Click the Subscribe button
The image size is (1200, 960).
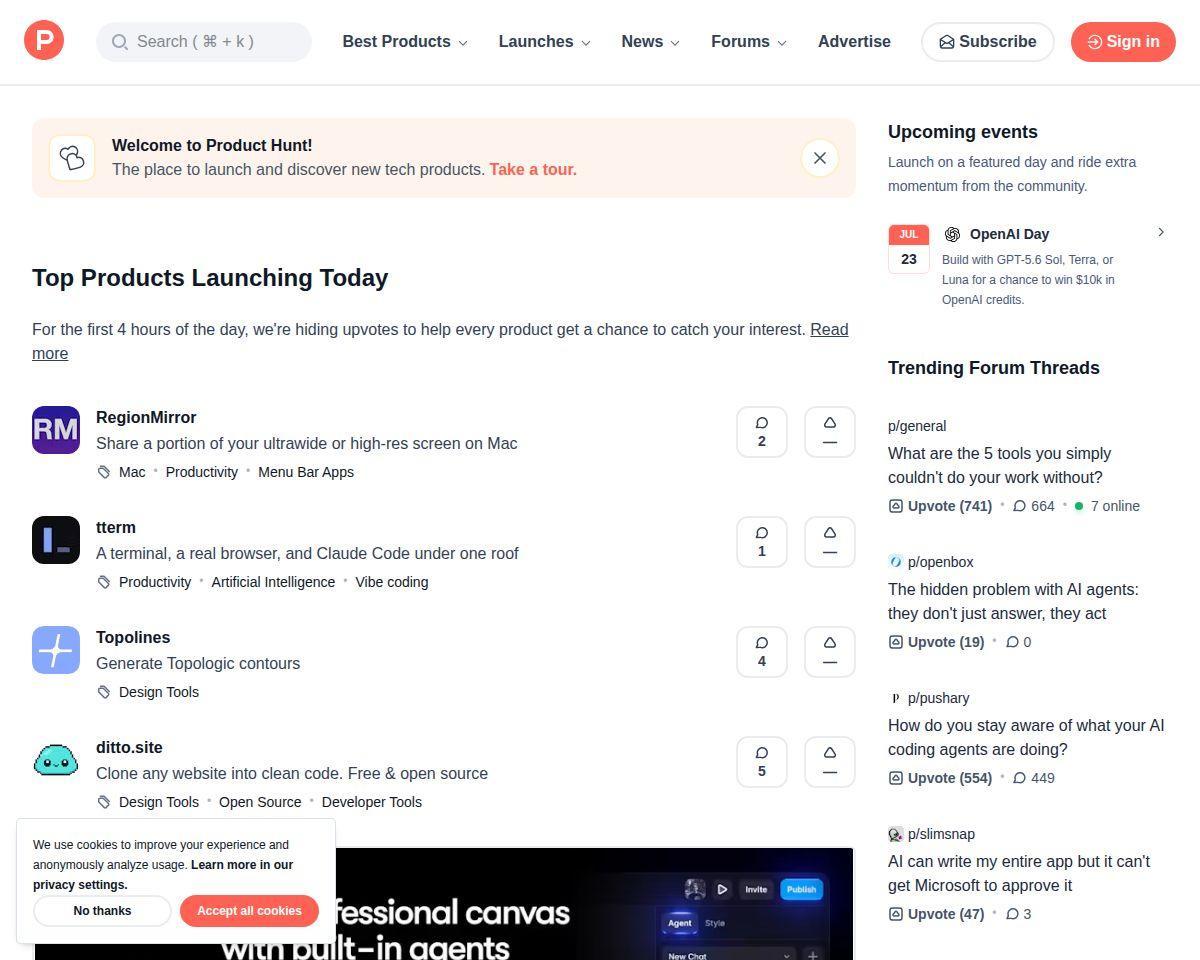(987, 42)
